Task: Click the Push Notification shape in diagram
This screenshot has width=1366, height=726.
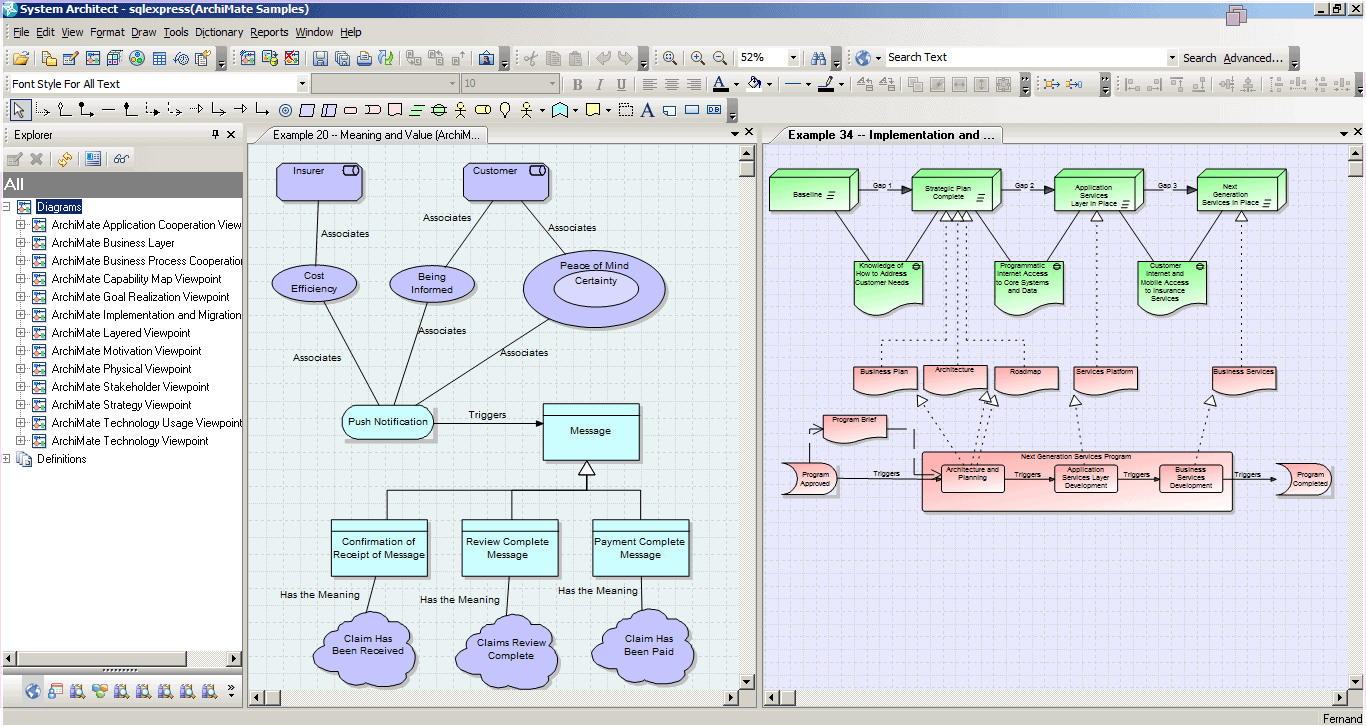Action: [388, 422]
